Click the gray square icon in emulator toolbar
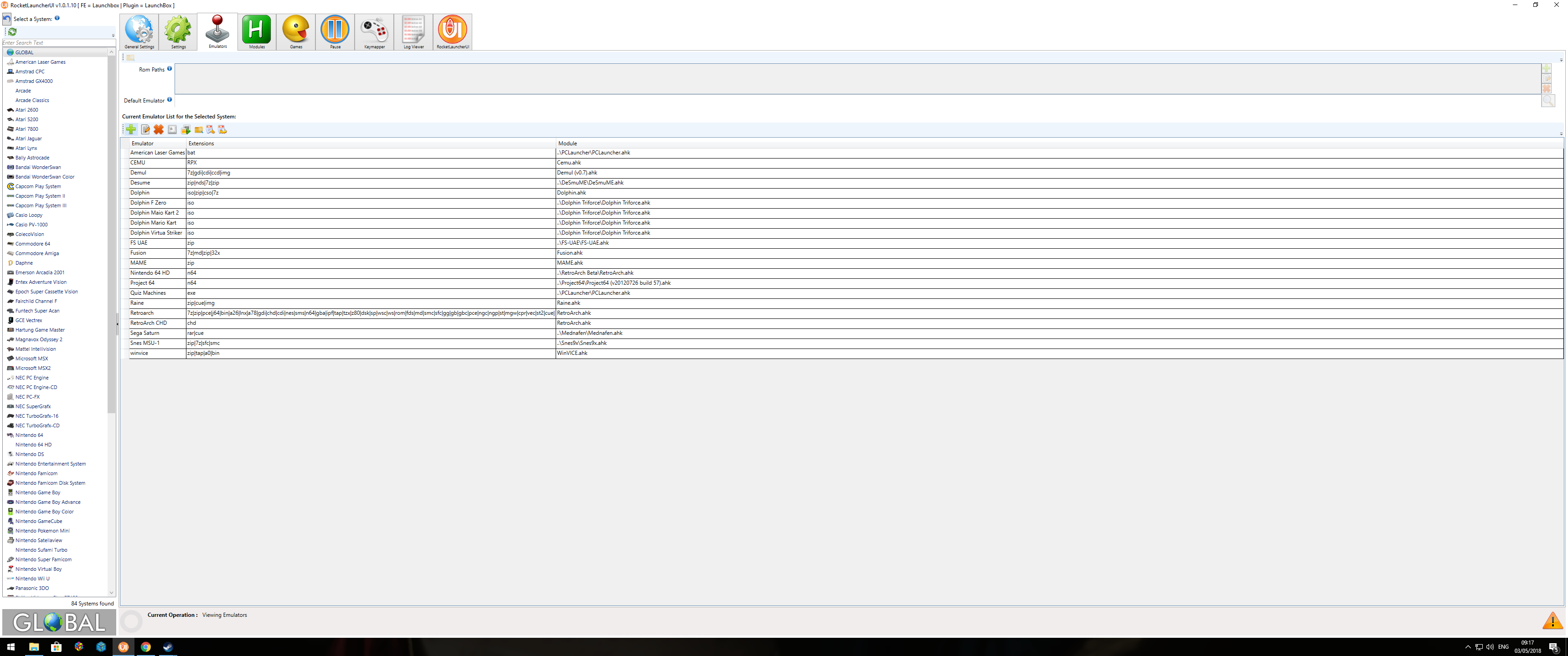 point(172,129)
